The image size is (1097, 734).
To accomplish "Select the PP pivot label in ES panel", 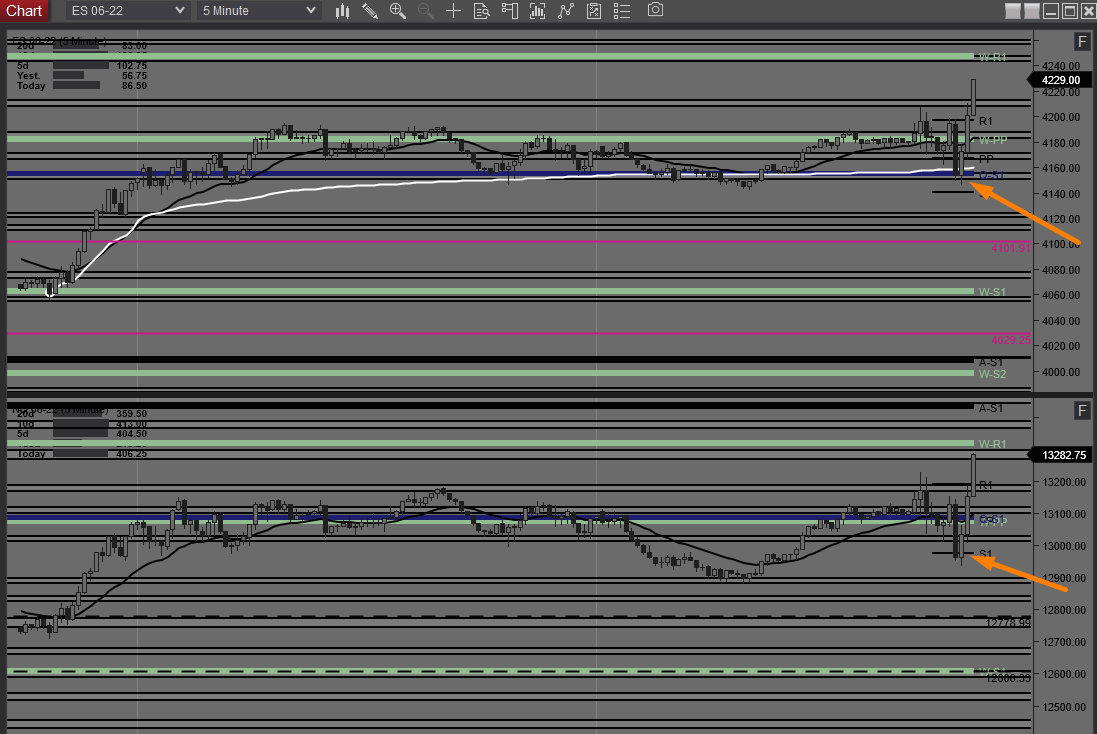I will click(x=986, y=159).
